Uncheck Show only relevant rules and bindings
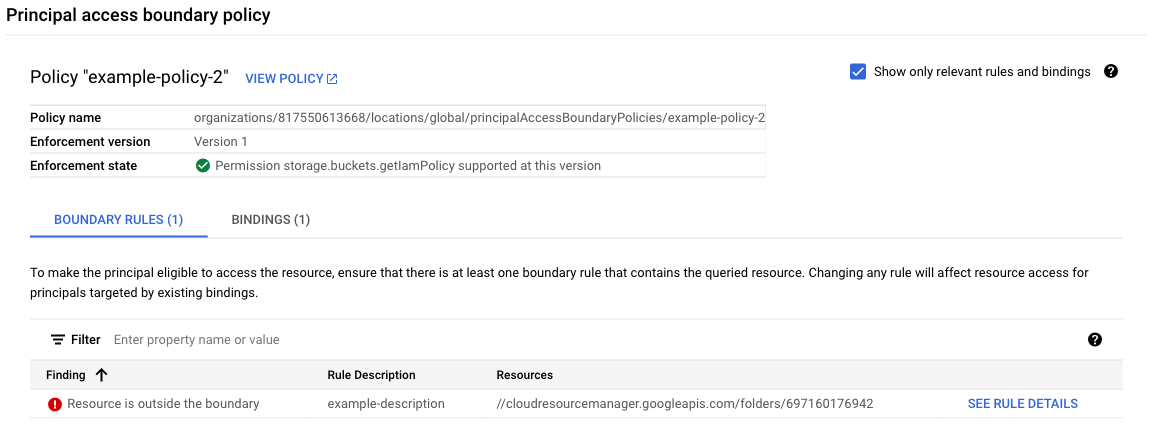 point(857,72)
